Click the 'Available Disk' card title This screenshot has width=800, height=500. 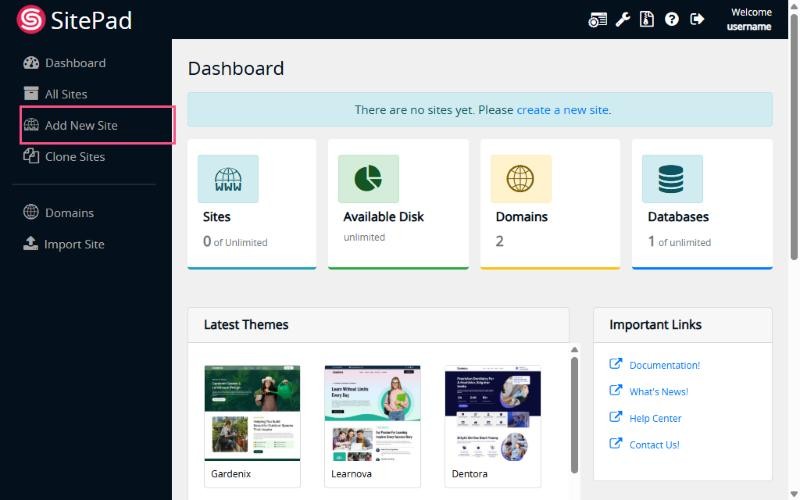pos(383,217)
